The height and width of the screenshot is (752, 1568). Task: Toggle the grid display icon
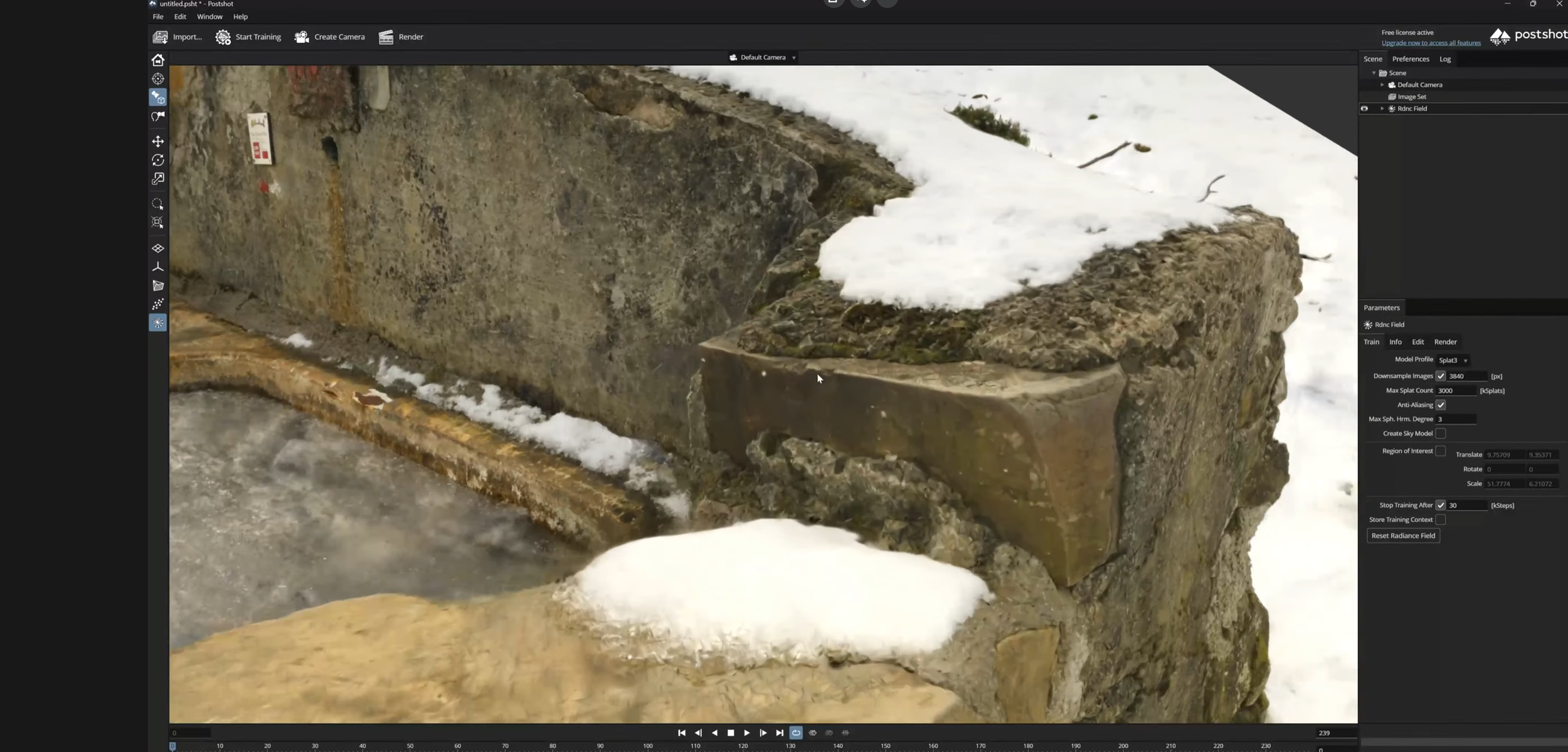pos(157,248)
